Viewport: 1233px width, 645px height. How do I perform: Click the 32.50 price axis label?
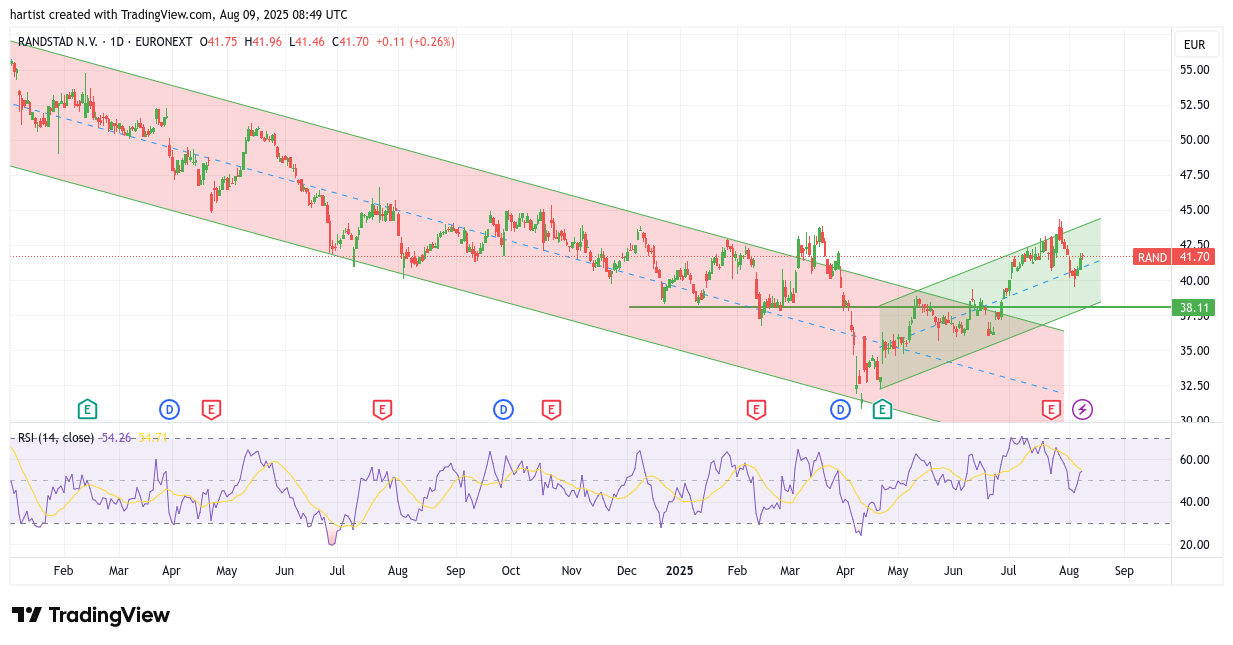1195,386
